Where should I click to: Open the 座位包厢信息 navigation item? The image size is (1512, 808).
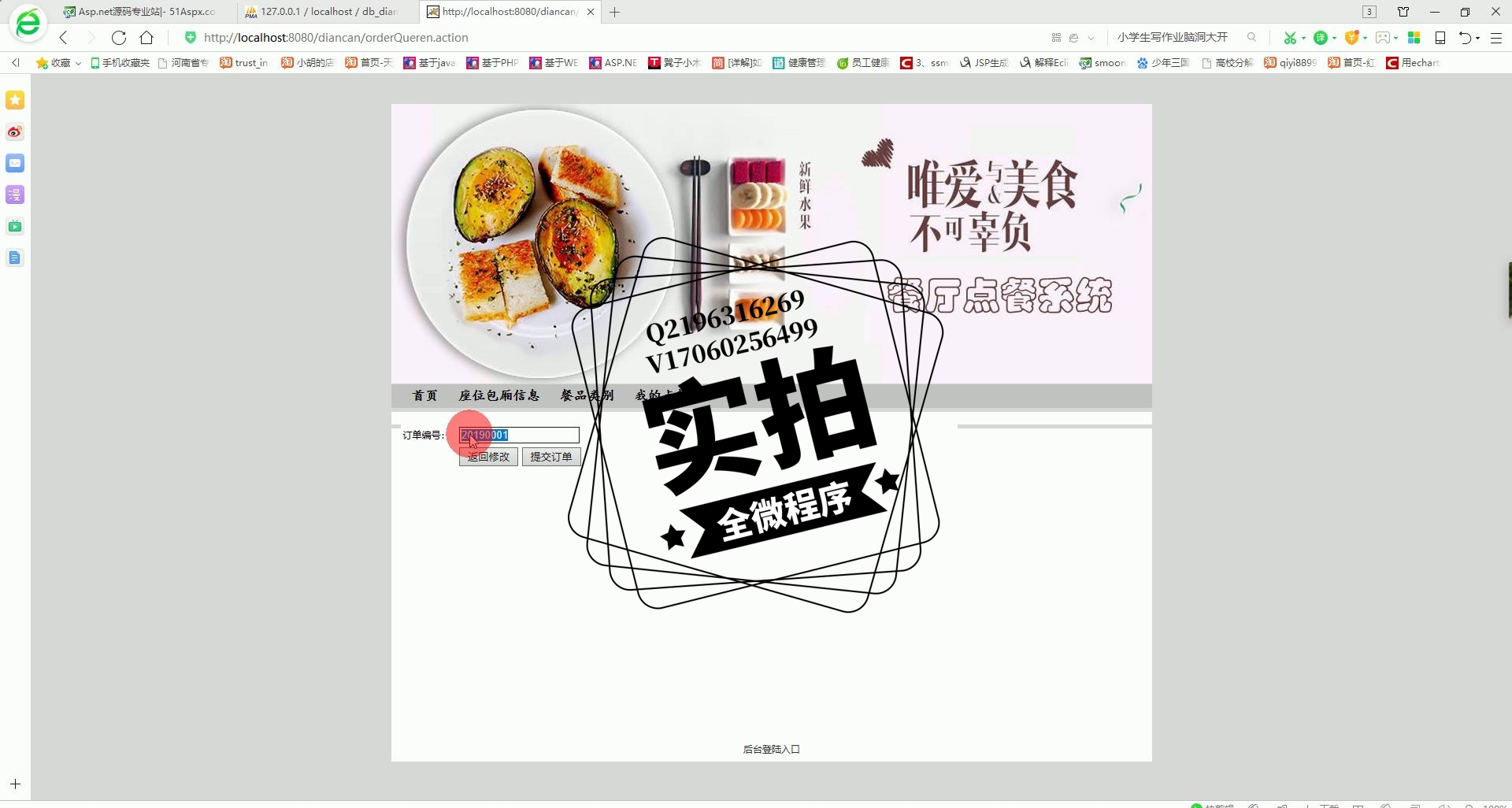click(x=499, y=395)
